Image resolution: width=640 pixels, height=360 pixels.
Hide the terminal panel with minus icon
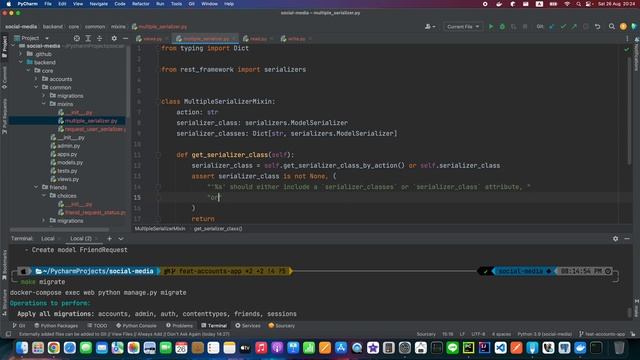click(627, 238)
